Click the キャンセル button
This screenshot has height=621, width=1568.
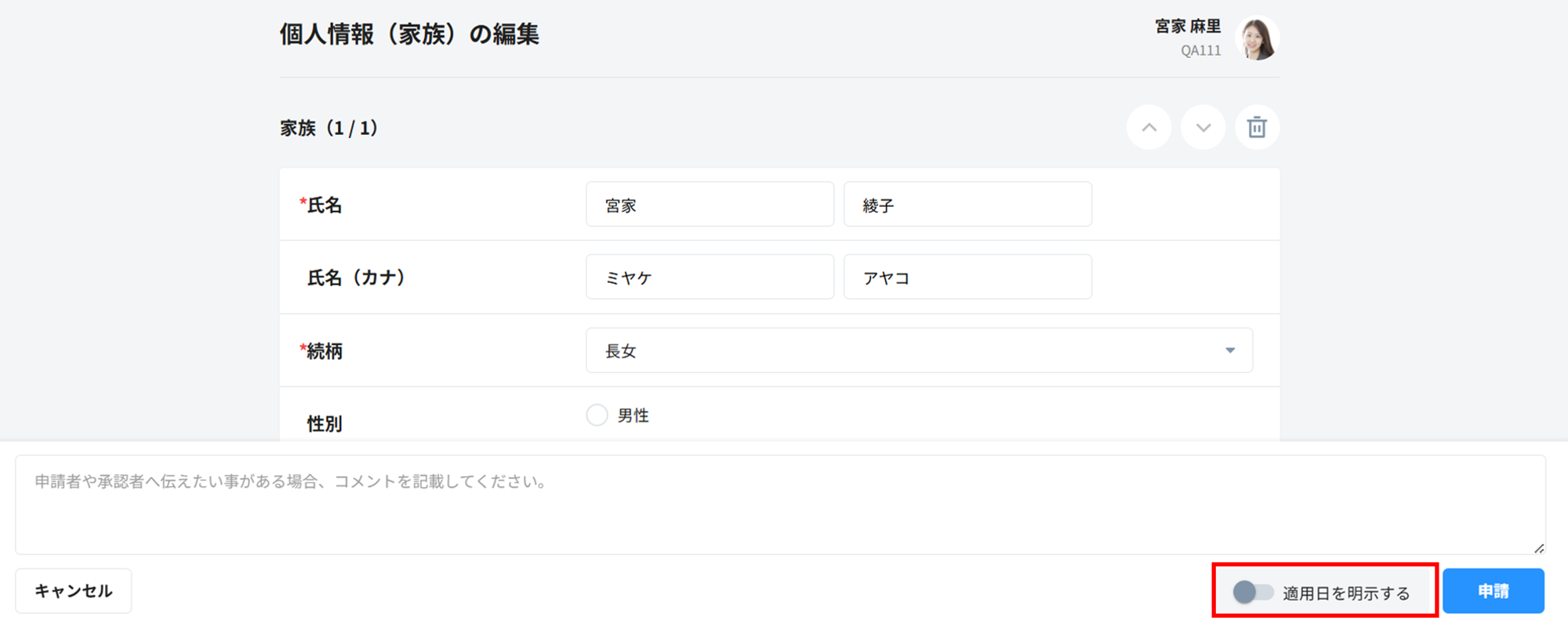(73, 591)
